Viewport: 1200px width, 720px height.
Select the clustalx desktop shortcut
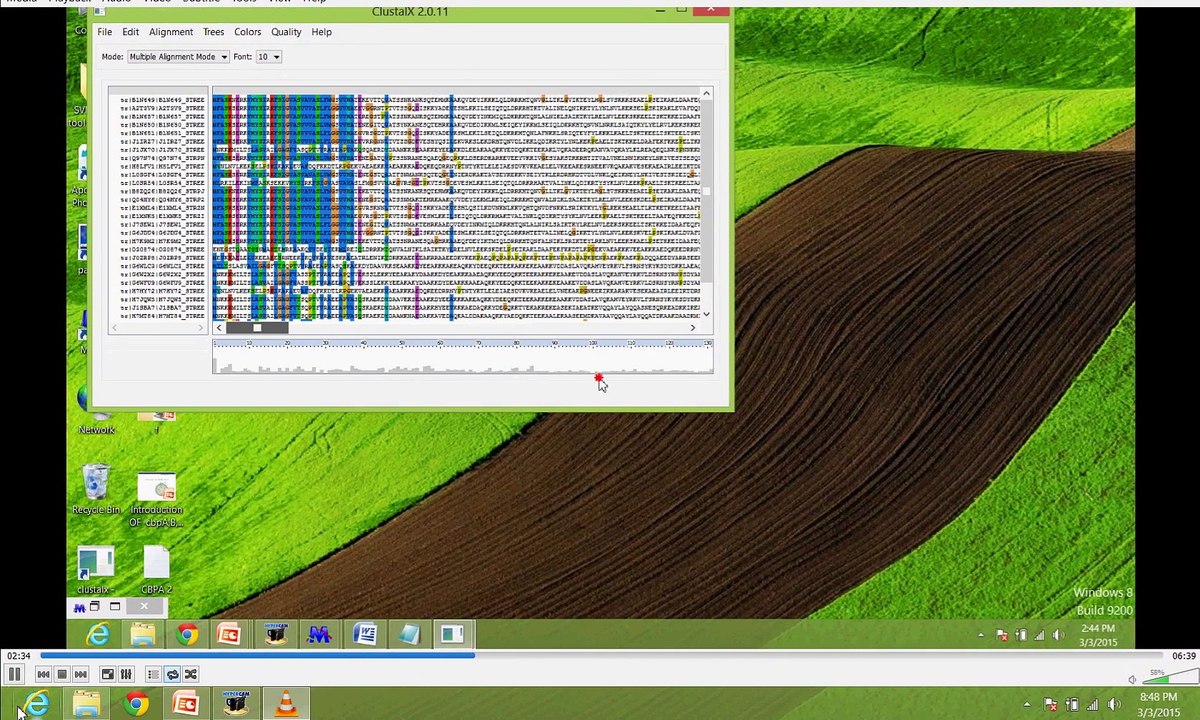94,571
